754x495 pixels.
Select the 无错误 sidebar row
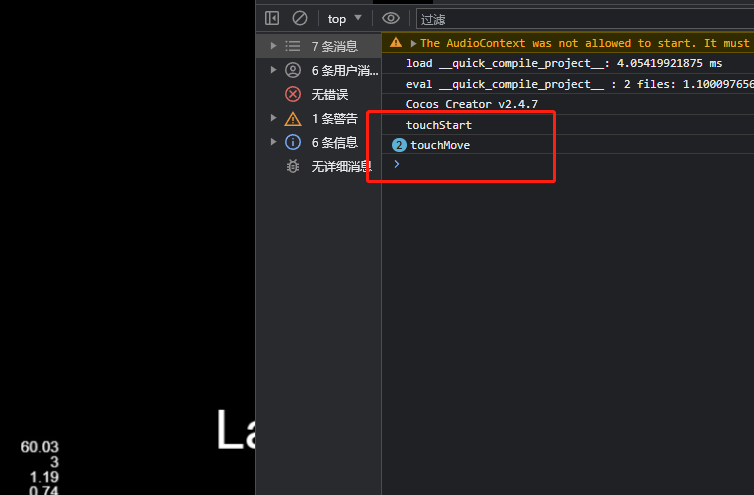click(x=318, y=94)
